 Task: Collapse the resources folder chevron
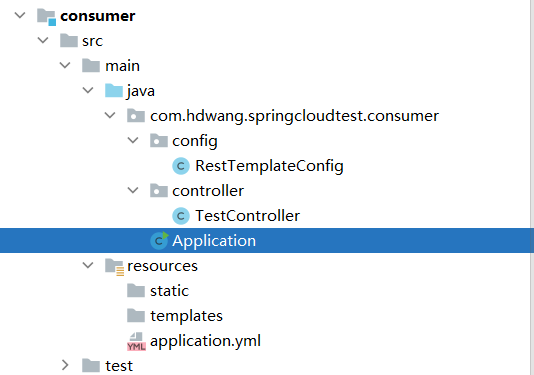[88, 265]
